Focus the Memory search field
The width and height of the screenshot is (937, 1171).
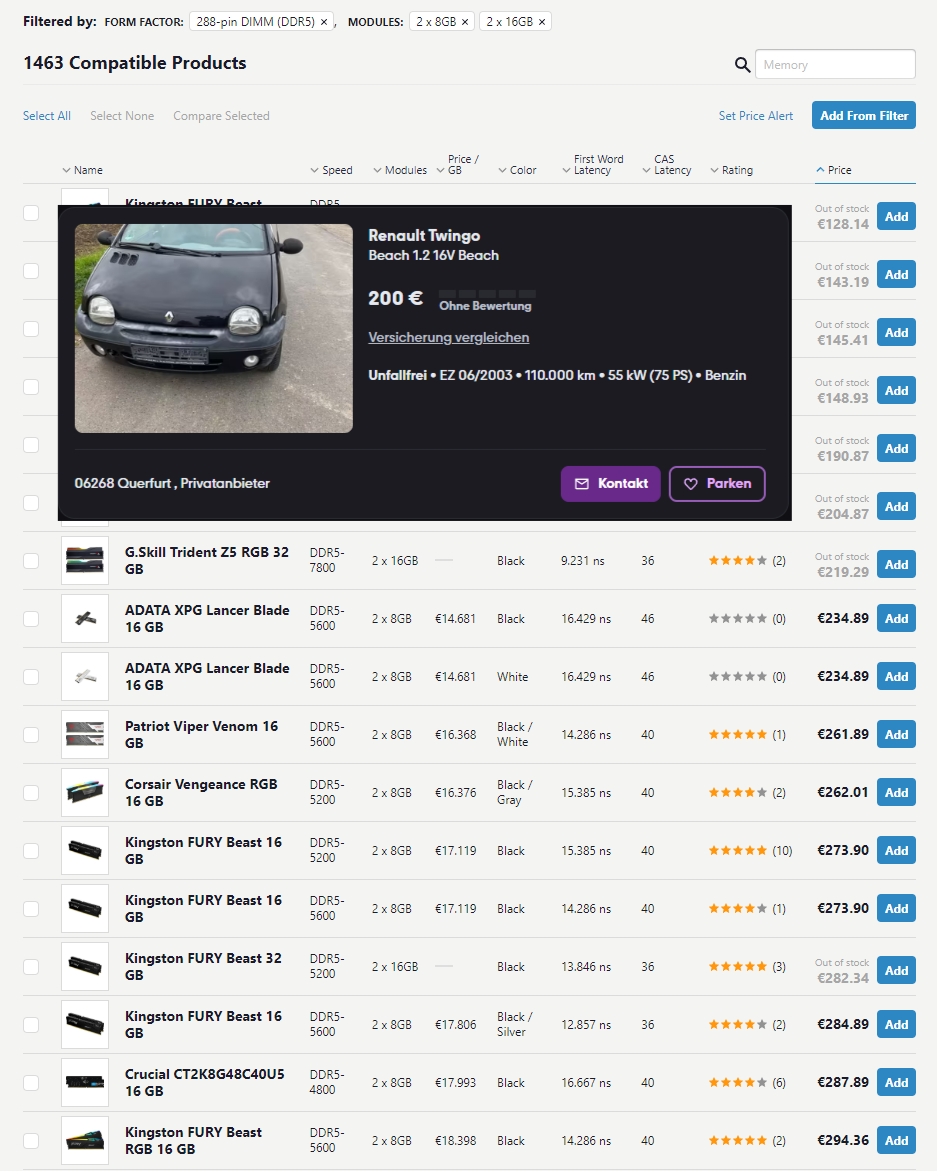835,65
